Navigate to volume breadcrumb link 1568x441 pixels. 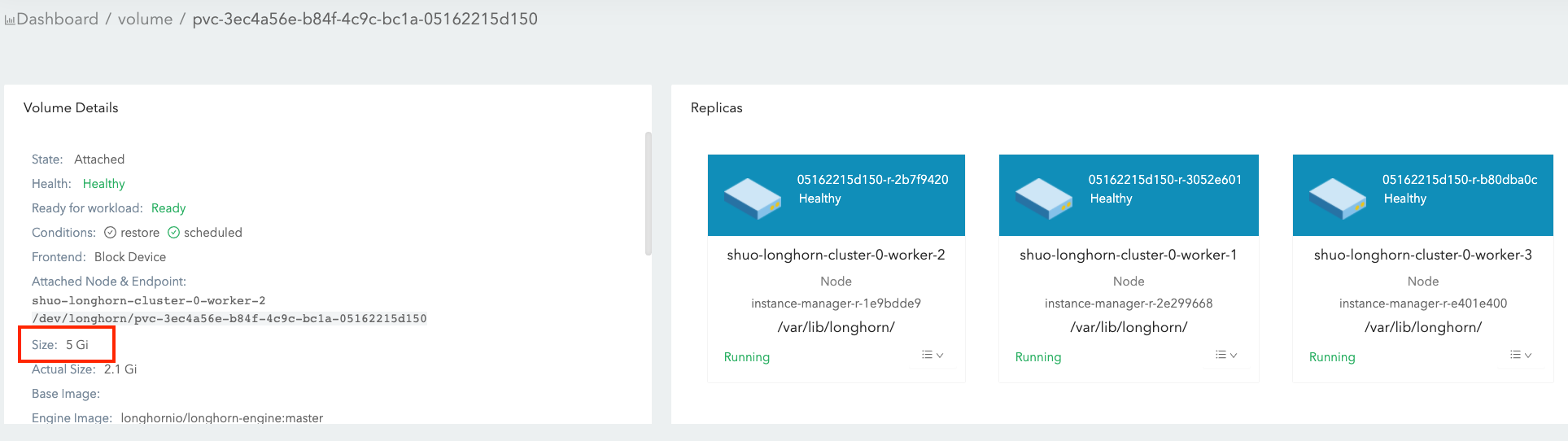point(145,19)
